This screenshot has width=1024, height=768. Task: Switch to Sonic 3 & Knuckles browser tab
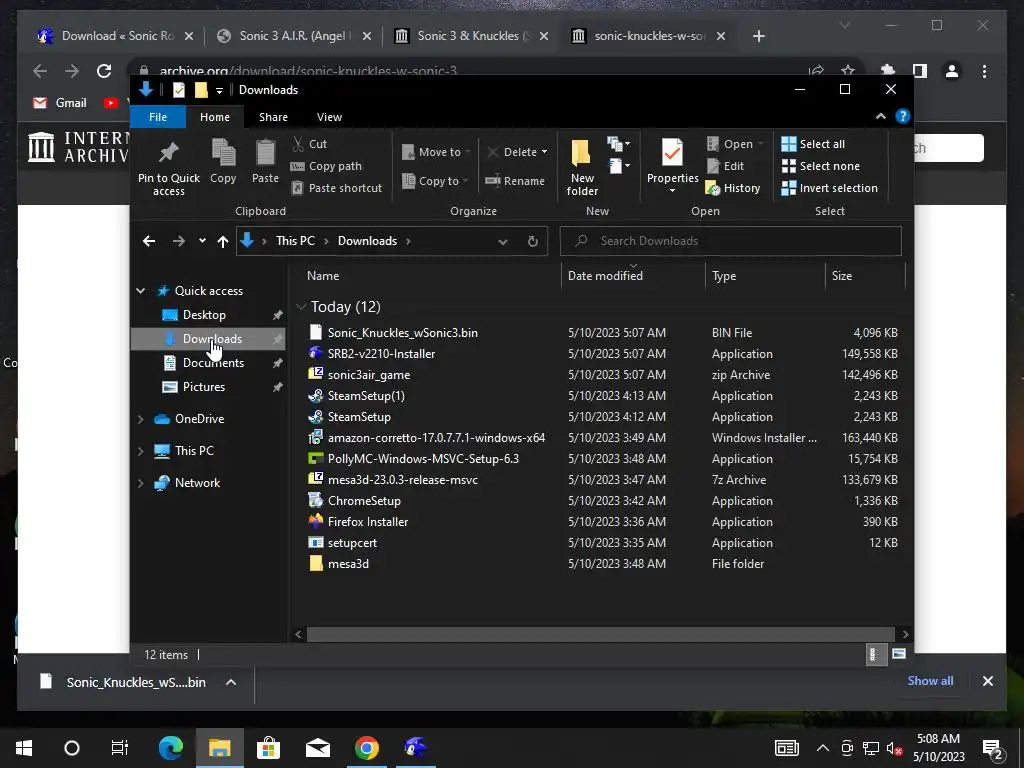(473, 36)
